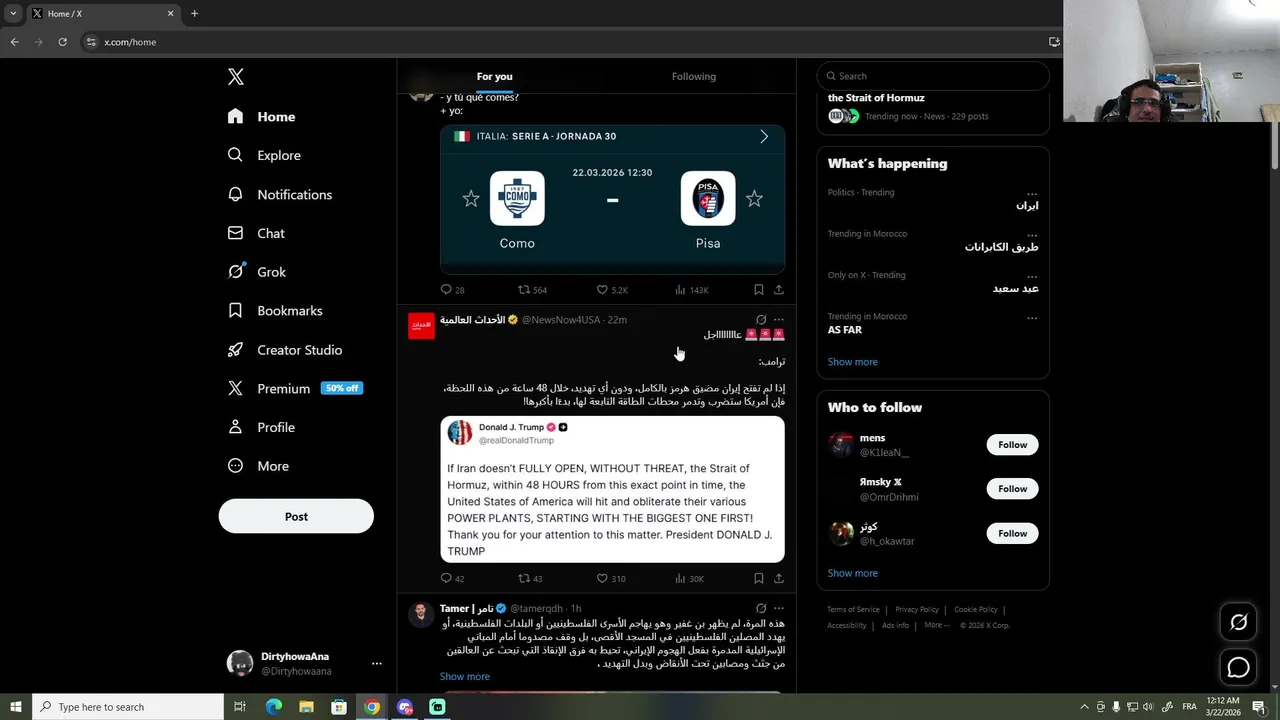Reply to the NewsNow4USA post (42)
The height and width of the screenshot is (720, 1280).
coord(452,578)
